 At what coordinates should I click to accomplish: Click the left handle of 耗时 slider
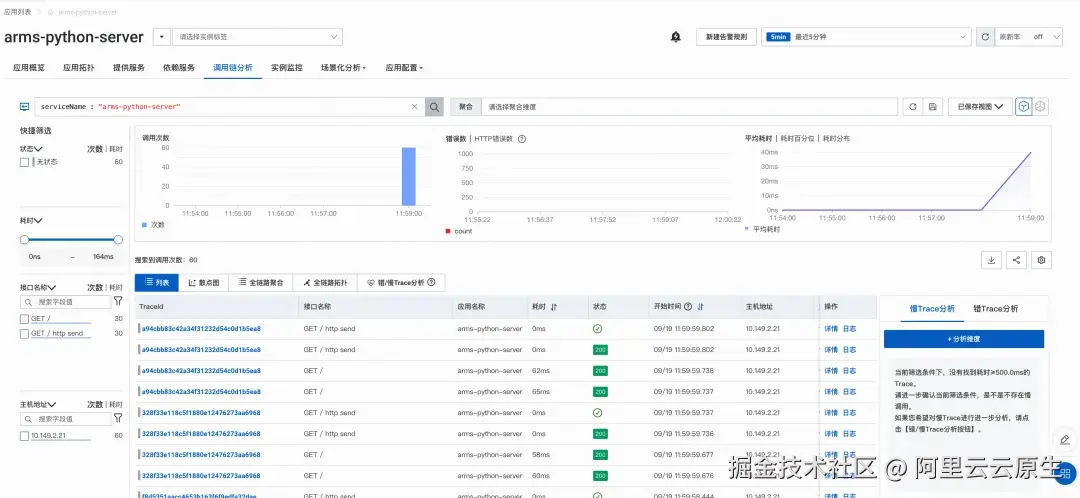25,240
